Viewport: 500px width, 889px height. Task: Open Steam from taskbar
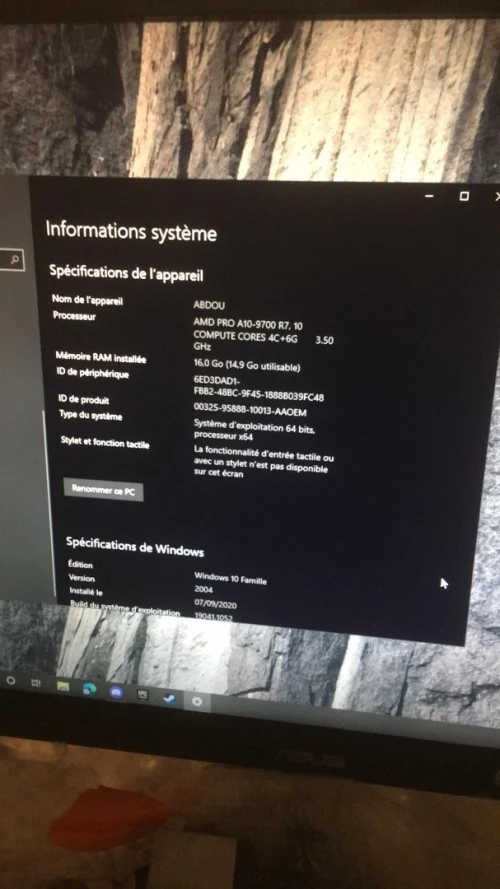(x=169, y=698)
